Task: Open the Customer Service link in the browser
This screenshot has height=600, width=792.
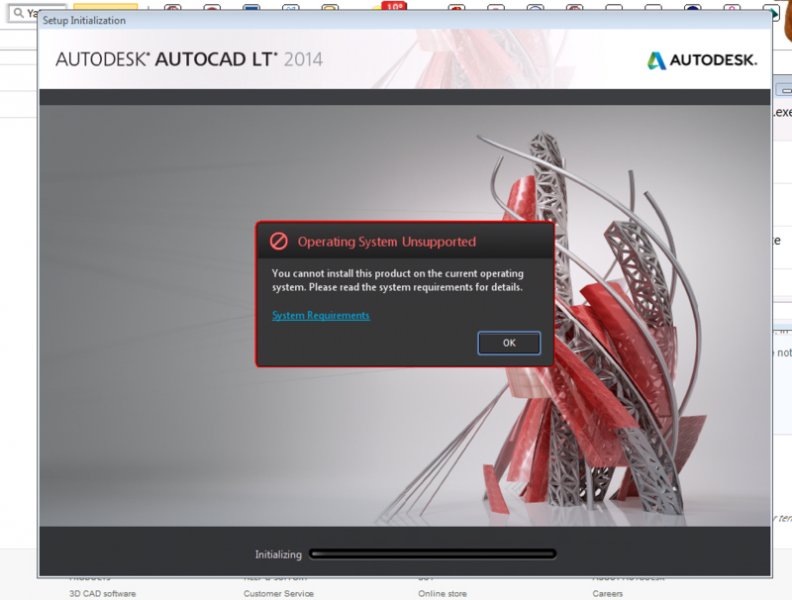Action: pos(278,593)
